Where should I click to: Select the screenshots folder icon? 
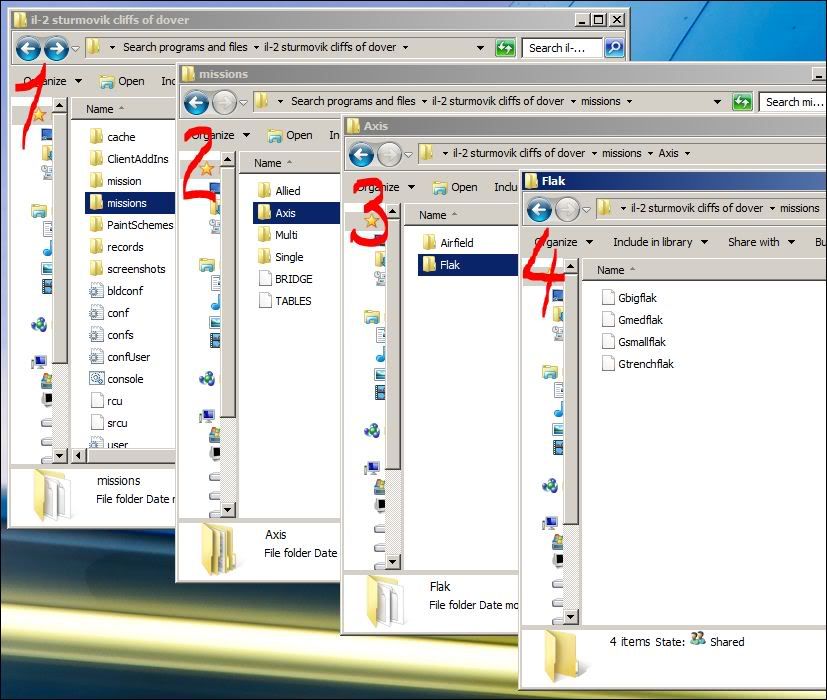click(96, 269)
